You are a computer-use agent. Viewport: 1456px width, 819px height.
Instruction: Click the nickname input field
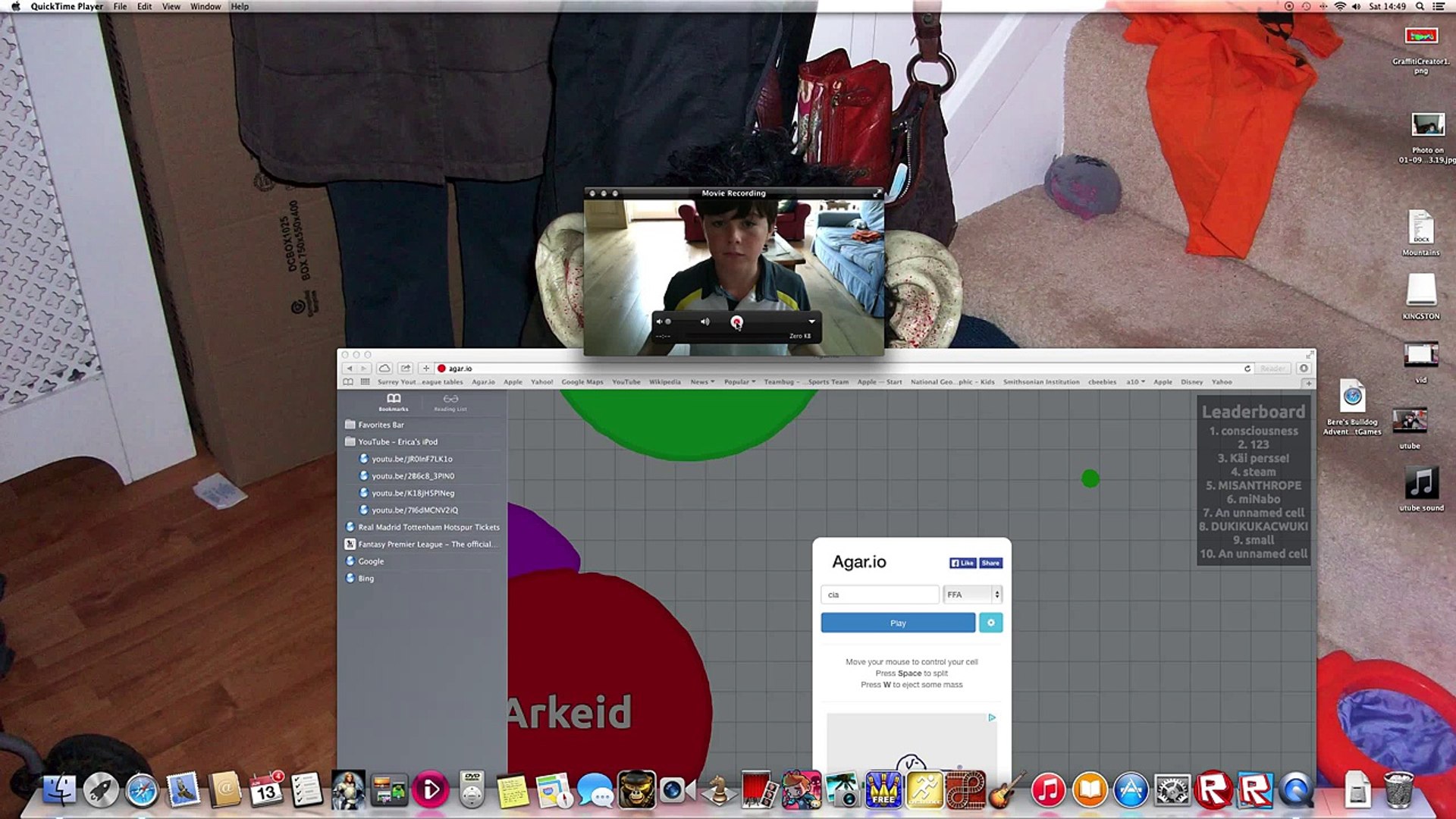tap(880, 595)
